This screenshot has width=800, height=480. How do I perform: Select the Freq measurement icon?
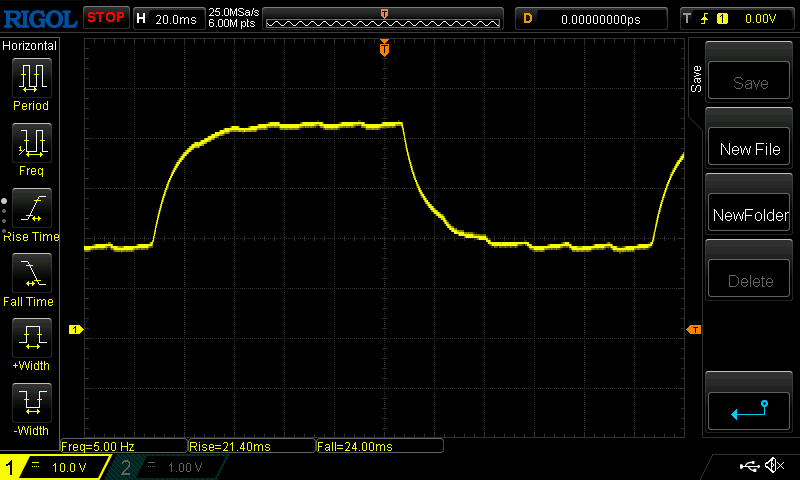[32, 142]
